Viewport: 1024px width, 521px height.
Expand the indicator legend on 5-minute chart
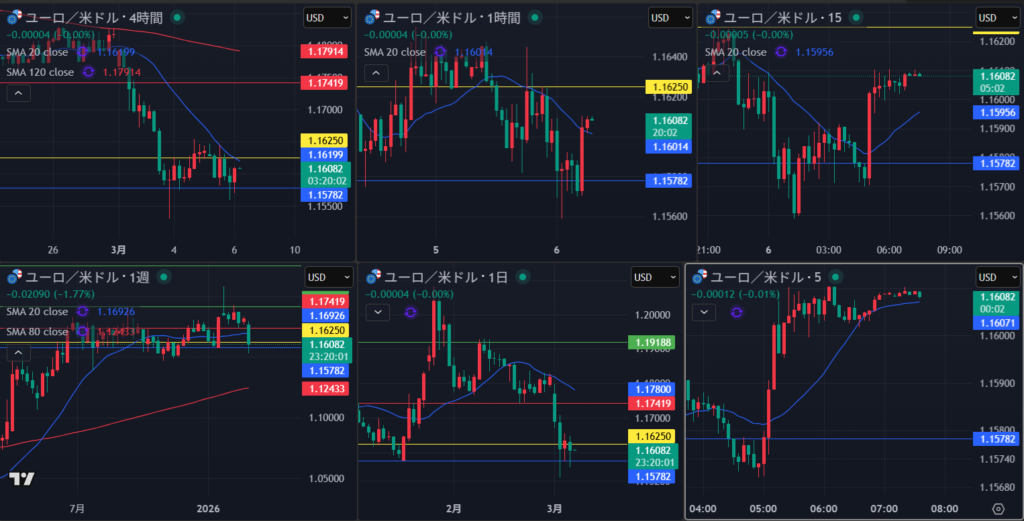[705, 312]
